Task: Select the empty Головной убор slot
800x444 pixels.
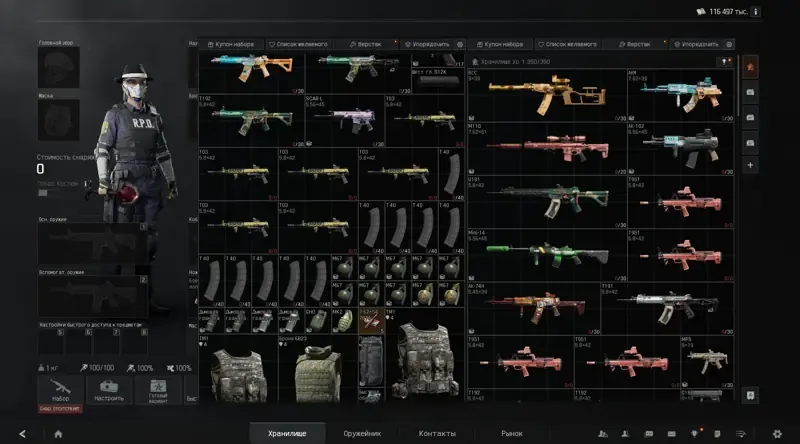Action: [x=59, y=67]
